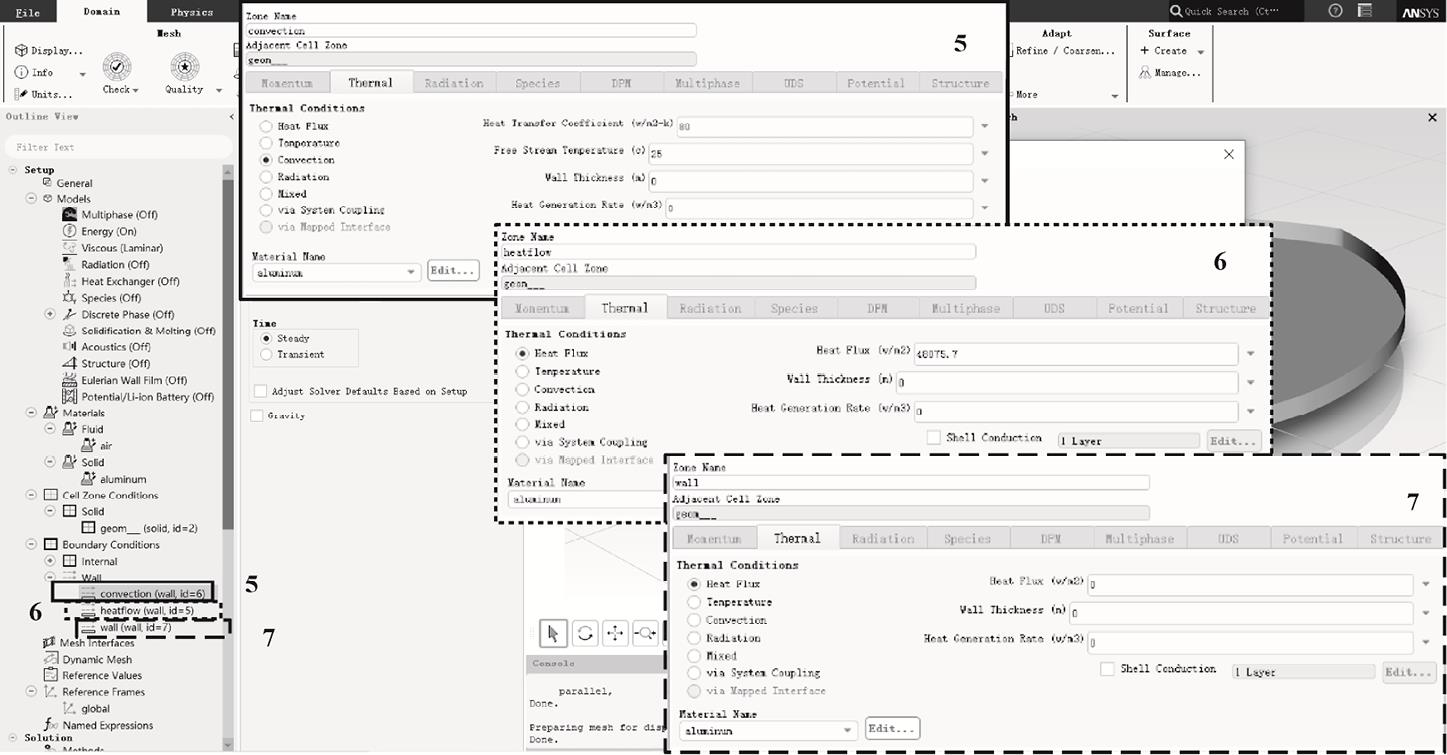Screen dimensions: 1447x755
Task: Click the mesh Info icon
Action: [x=21, y=73]
